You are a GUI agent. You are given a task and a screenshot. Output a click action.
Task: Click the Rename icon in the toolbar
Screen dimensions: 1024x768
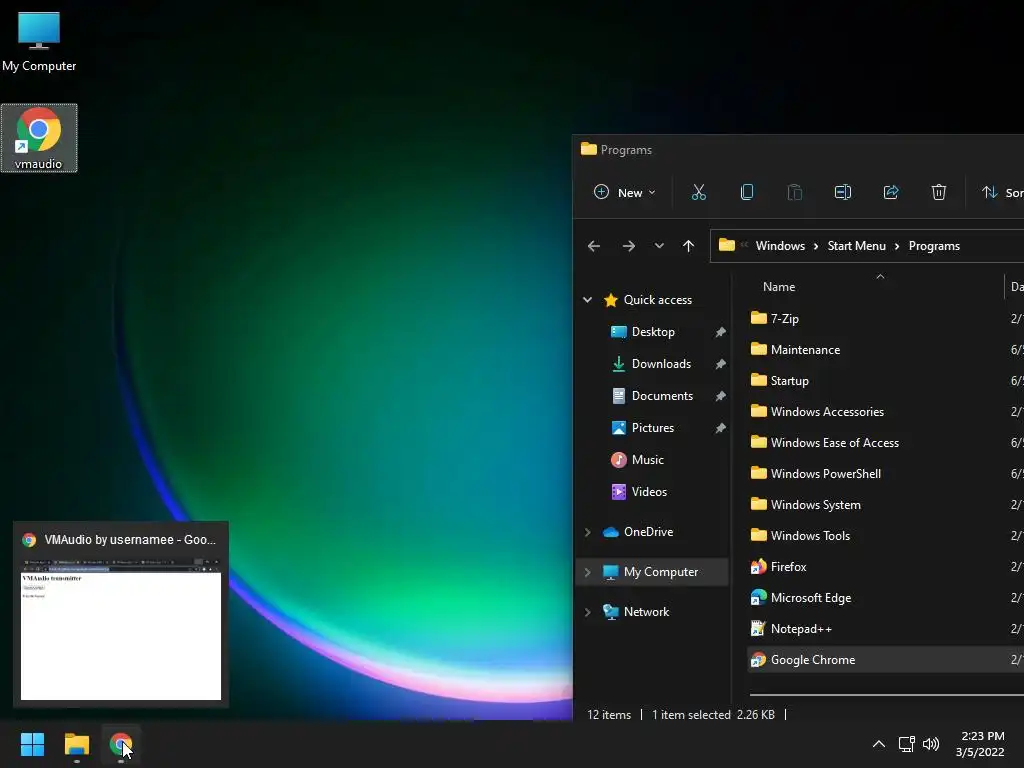[842, 192]
